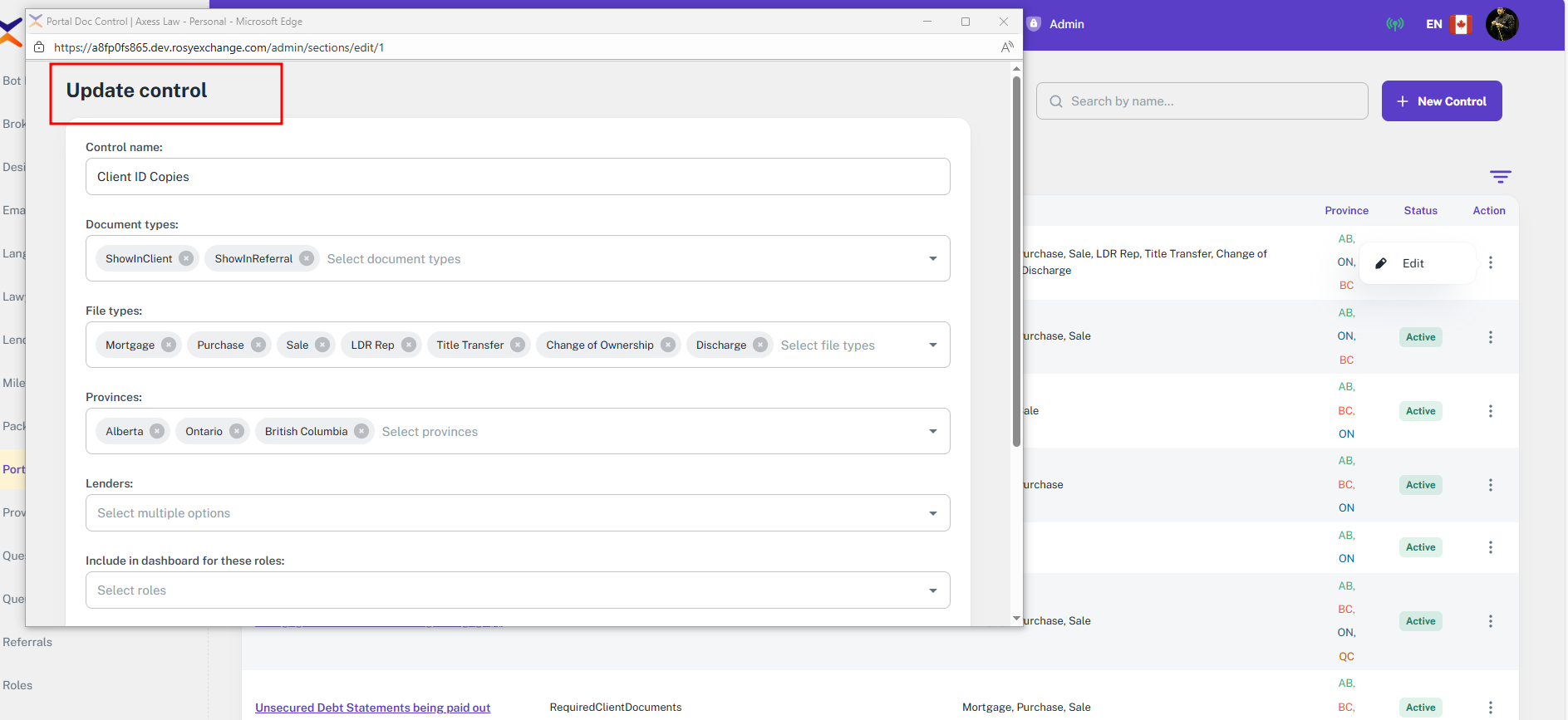The width and height of the screenshot is (1568, 720).
Task: Click the New Control button
Action: coord(1441,101)
